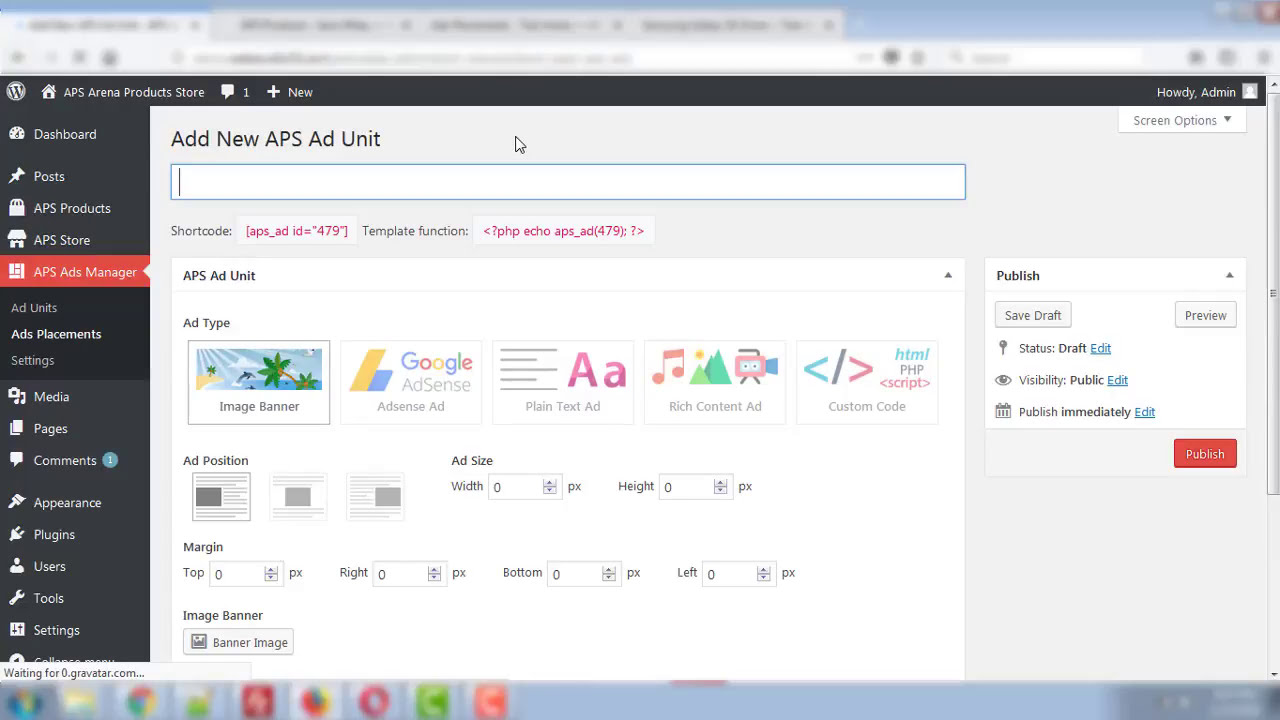Select the Image Banner ad type
1280x720 pixels.
click(258, 380)
